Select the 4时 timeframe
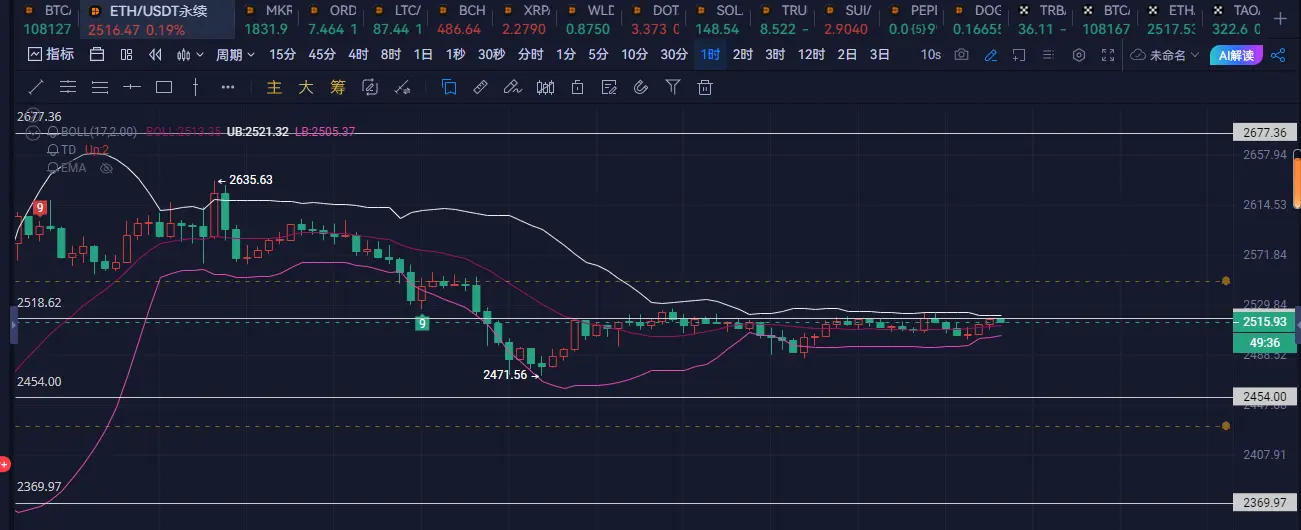 [358, 55]
